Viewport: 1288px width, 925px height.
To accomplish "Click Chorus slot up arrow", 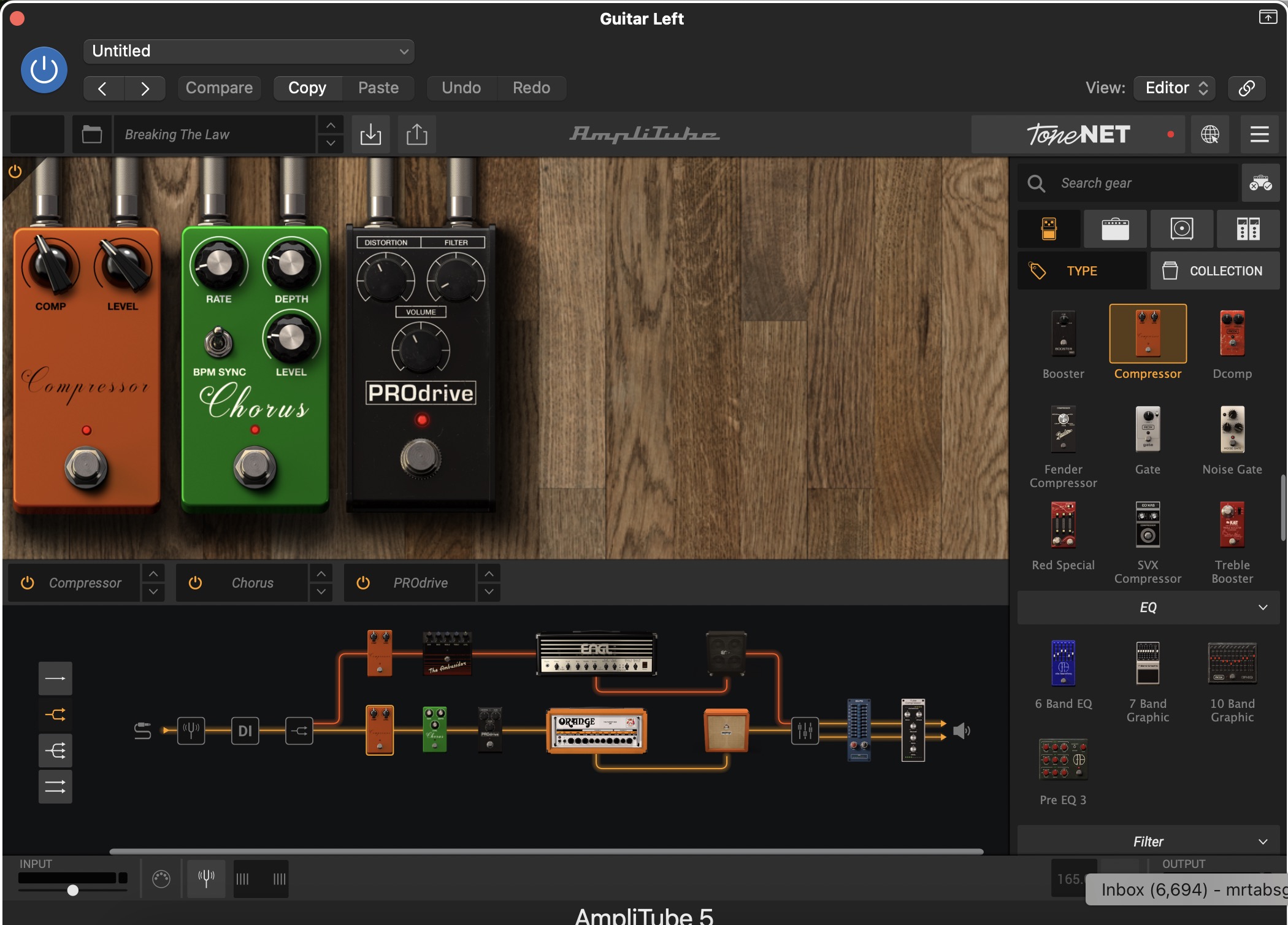I will [321, 574].
